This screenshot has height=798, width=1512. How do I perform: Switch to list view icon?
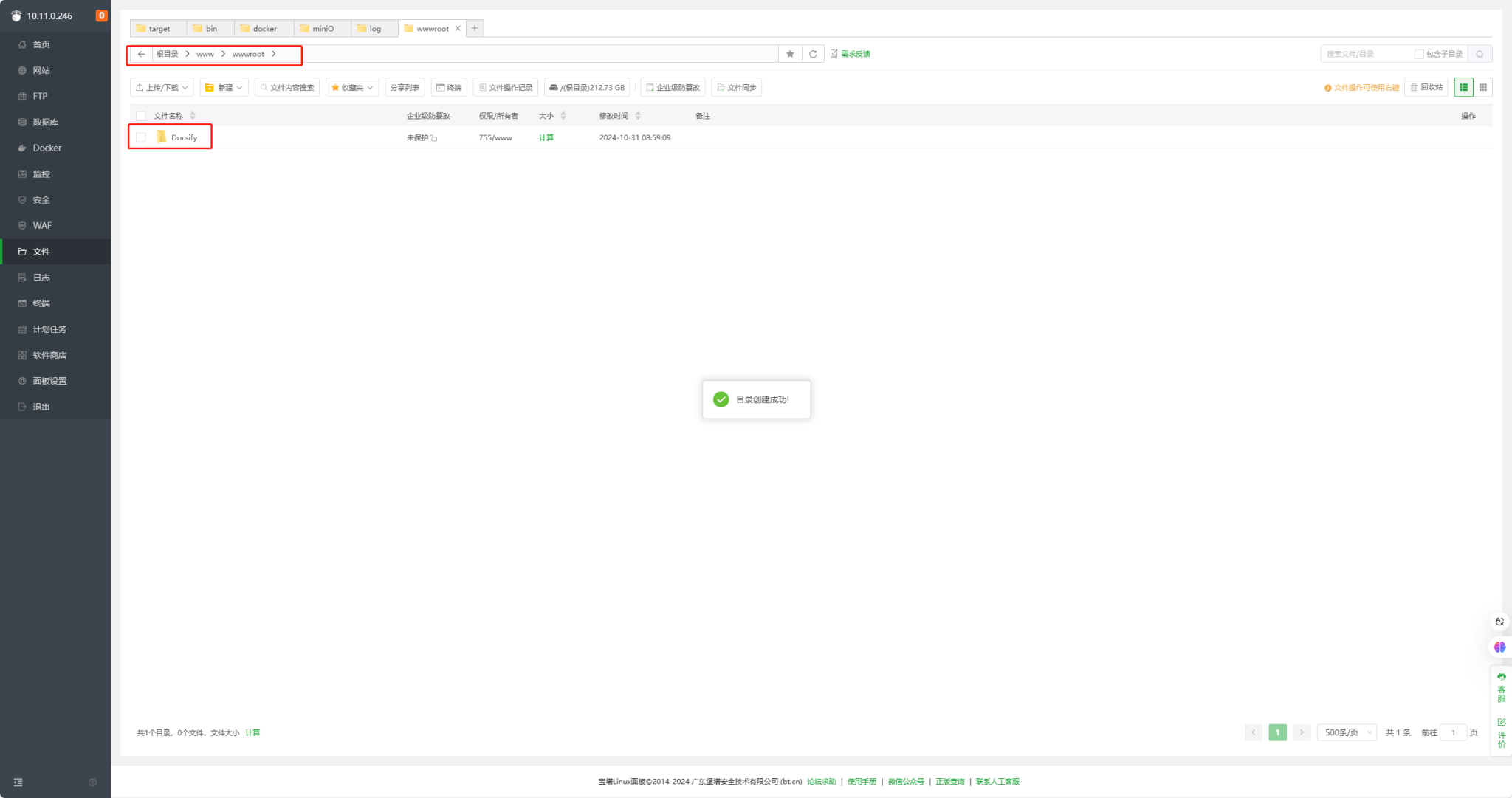click(x=1463, y=87)
